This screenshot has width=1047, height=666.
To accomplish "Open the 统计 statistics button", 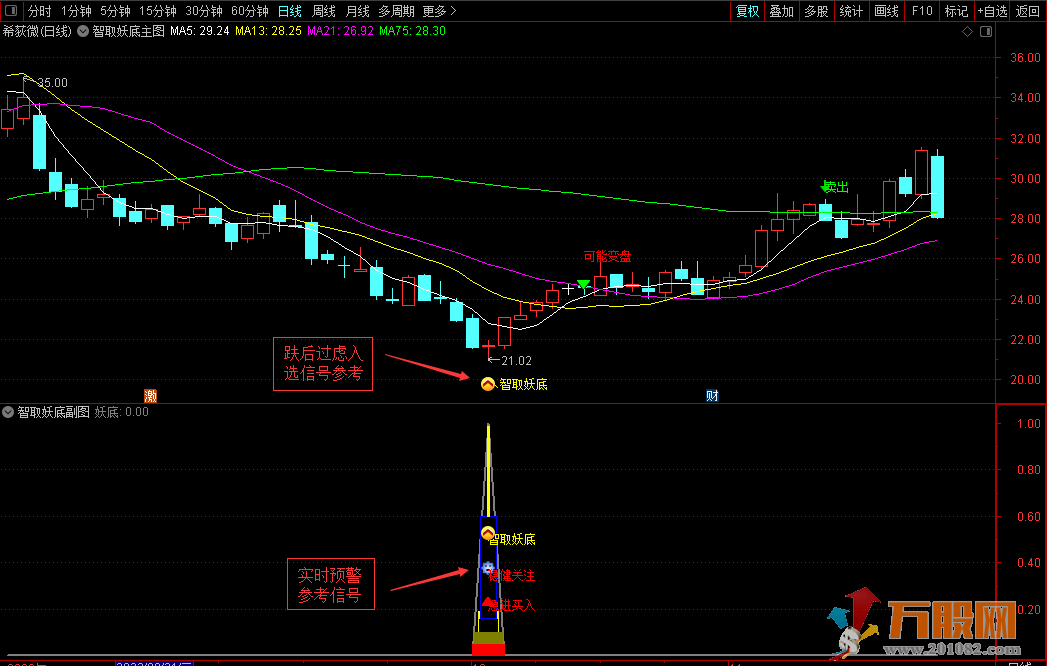I will (x=851, y=11).
